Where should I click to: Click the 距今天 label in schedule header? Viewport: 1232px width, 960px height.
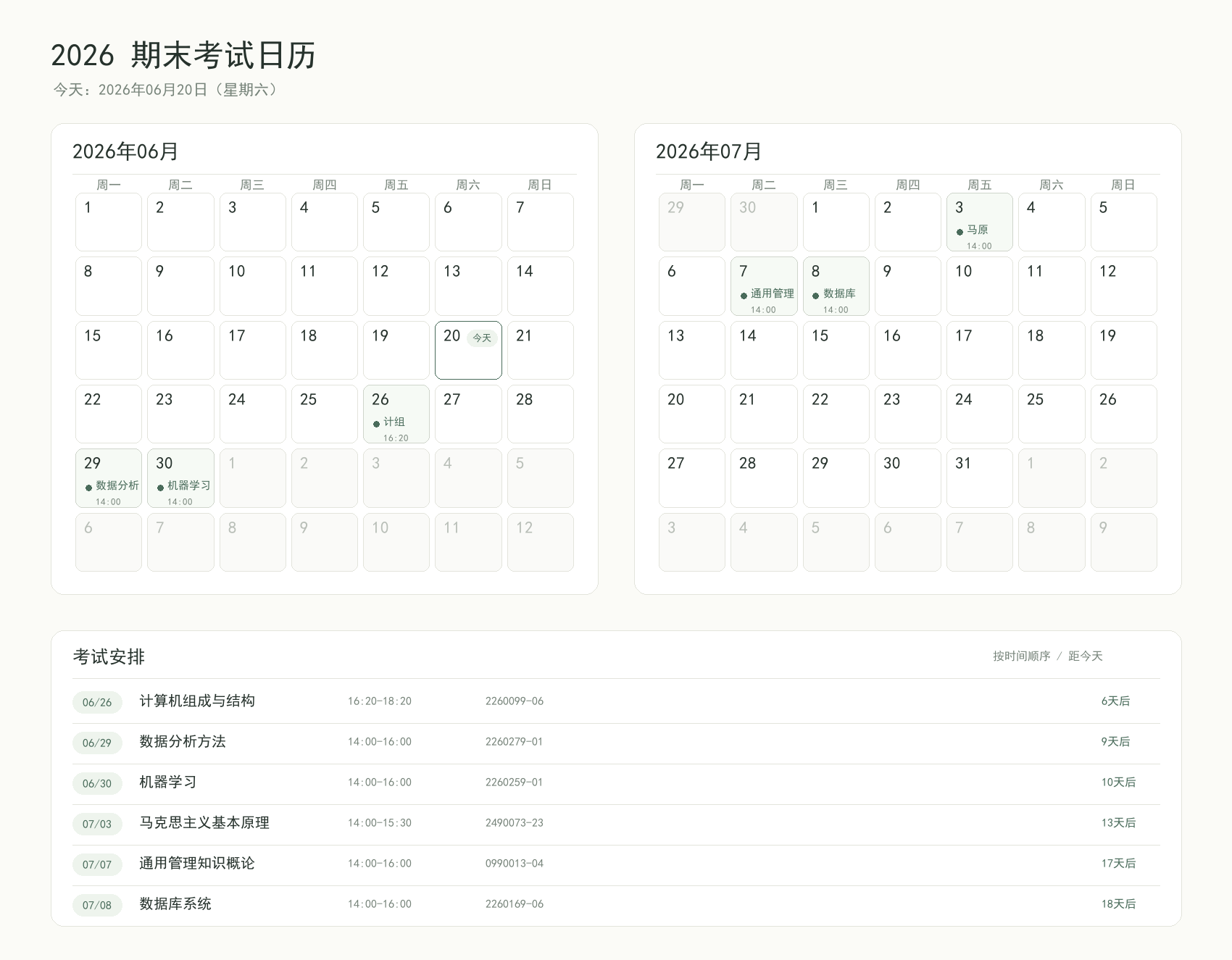[x=1085, y=656]
